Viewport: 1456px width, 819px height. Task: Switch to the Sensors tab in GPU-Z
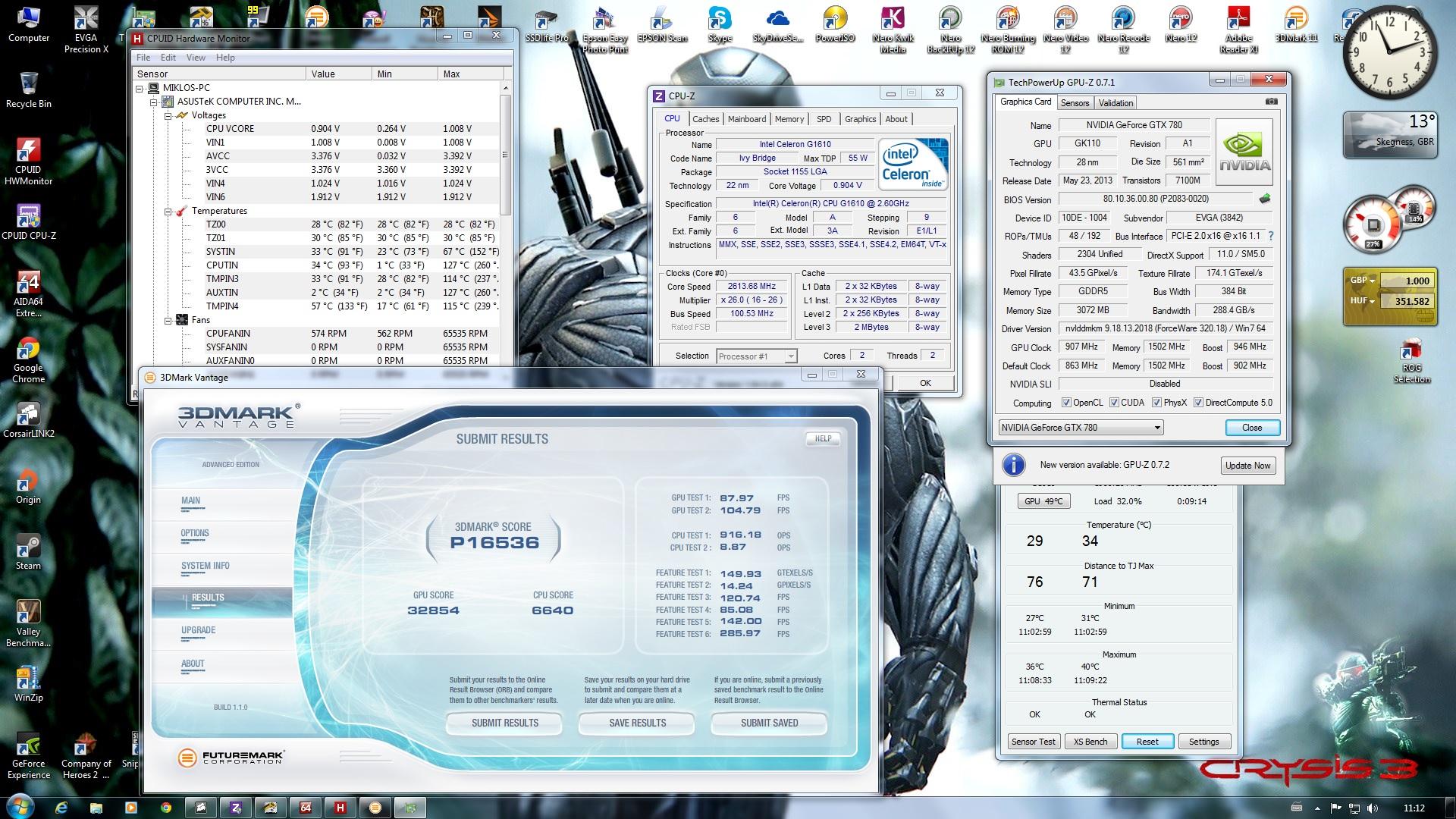coord(1075,103)
